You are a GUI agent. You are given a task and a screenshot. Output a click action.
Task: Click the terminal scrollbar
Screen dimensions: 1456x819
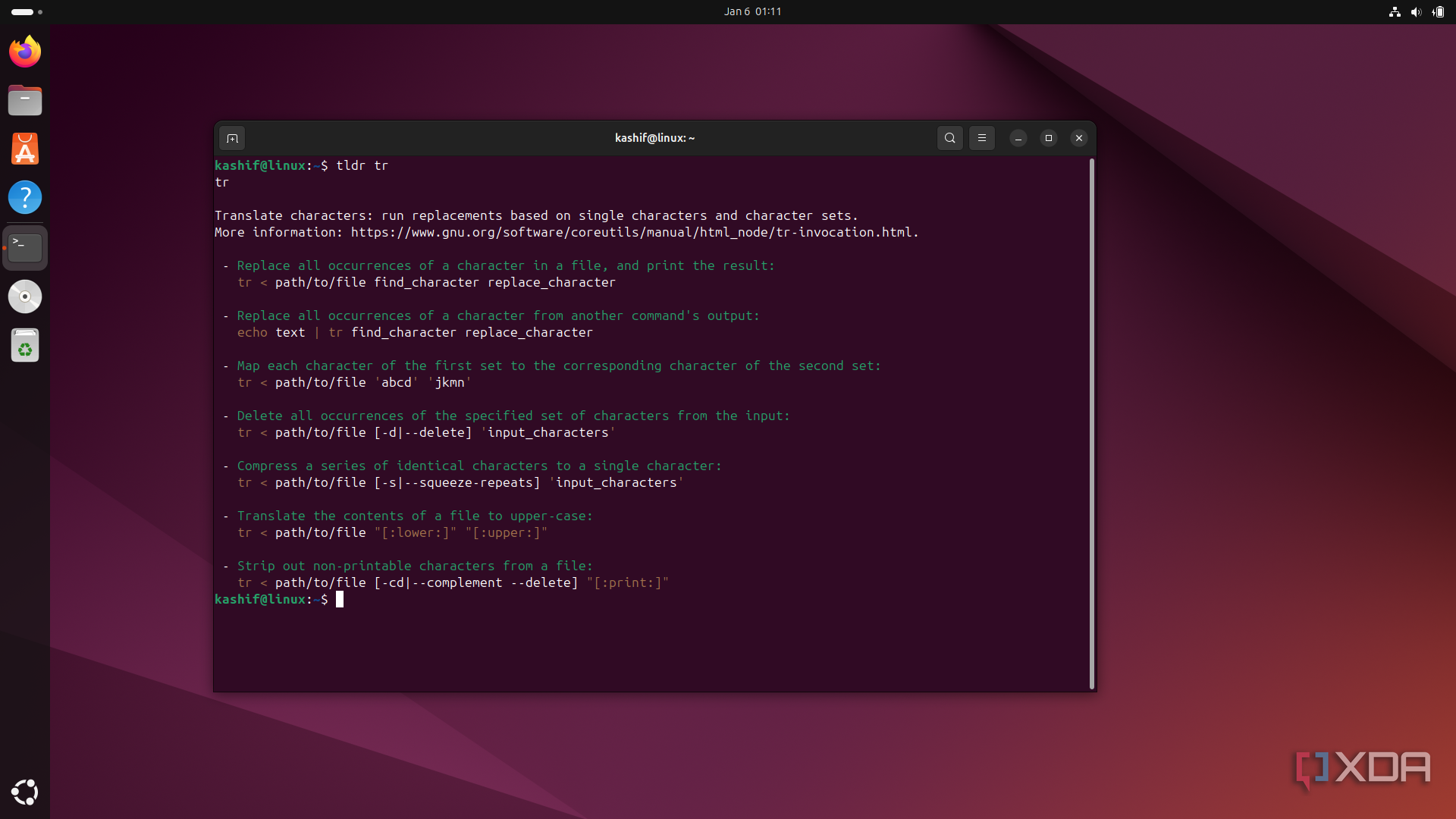1092,423
